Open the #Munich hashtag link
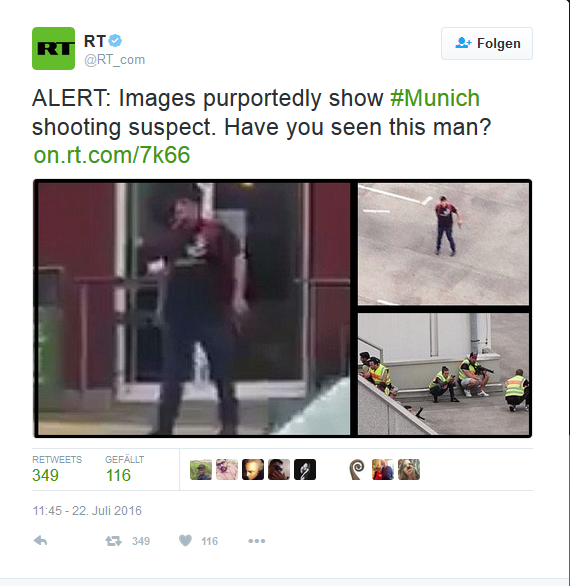The width and height of the screenshot is (570, 586). [x=435, y=98]
